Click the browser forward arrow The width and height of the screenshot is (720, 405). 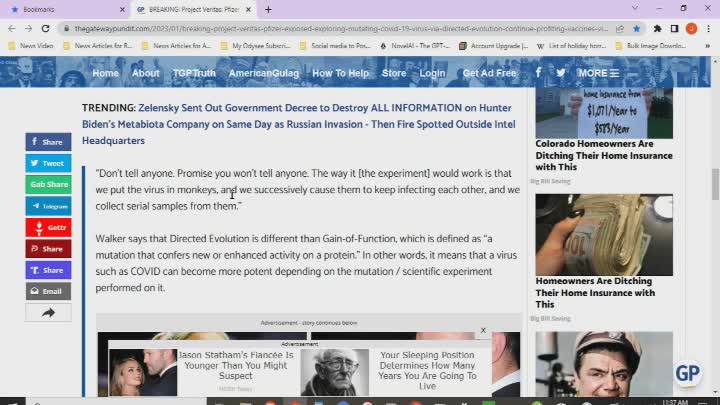tap(28, 28)
